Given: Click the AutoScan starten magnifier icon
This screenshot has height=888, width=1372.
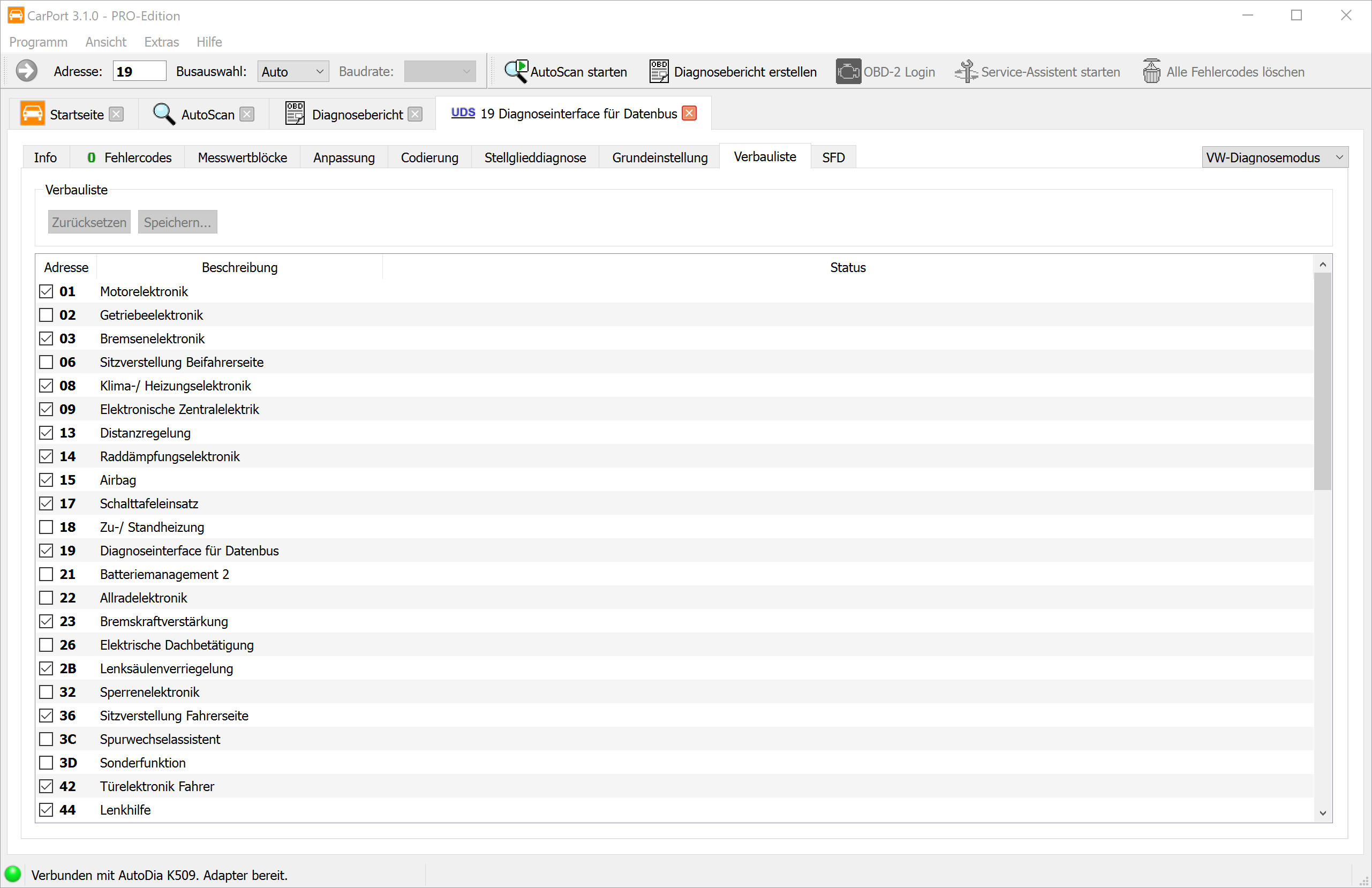Looking at the screenshot, I should click(515, 72).
